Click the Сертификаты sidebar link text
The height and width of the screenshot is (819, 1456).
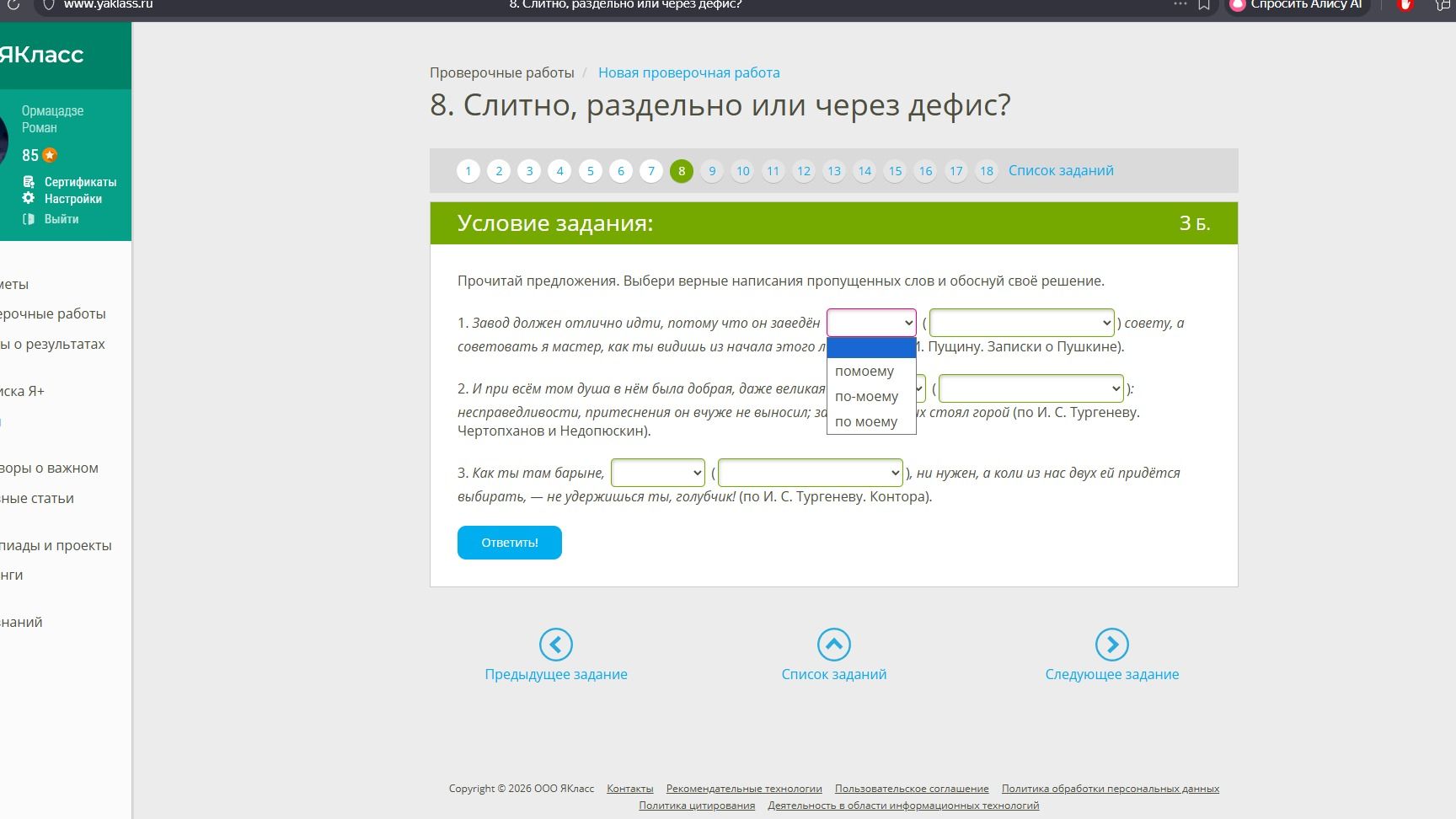[x=81, y=182]
